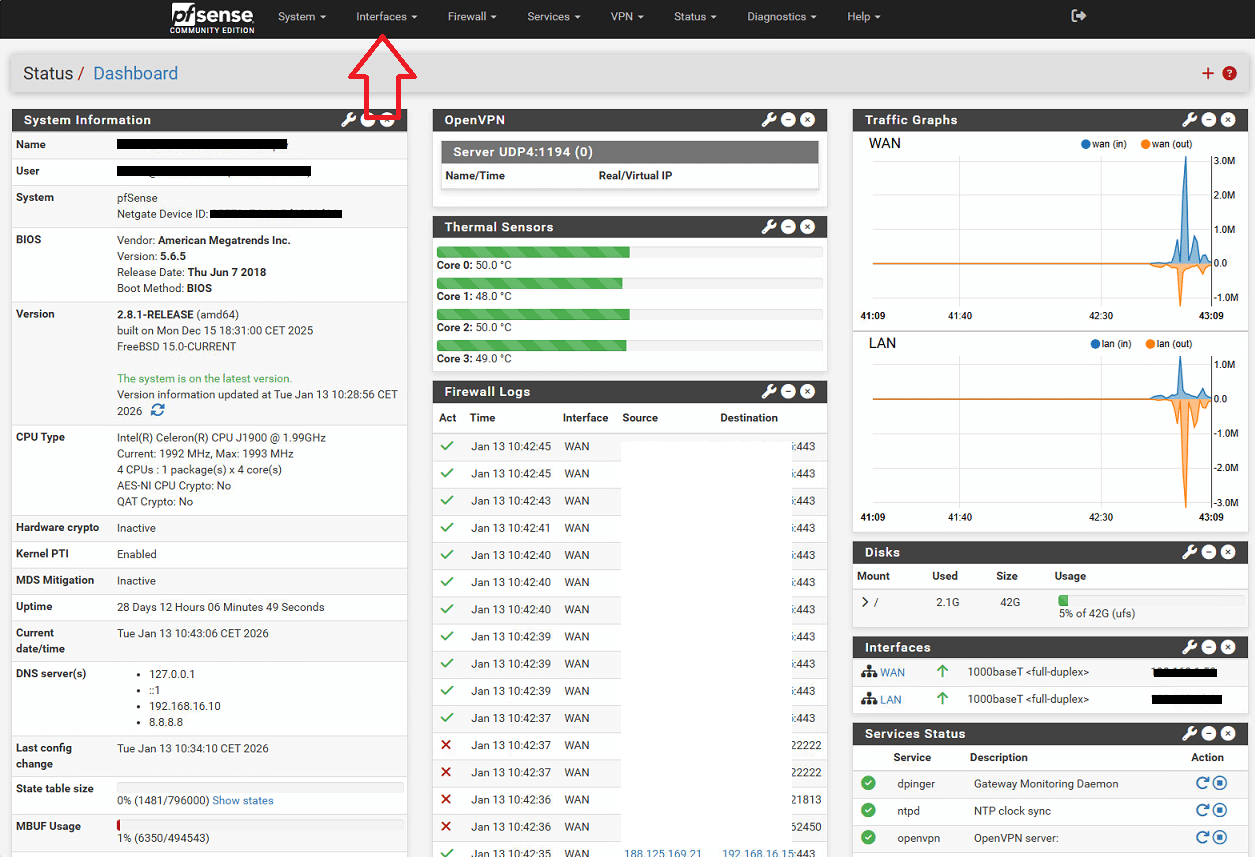Open the WAN interface link
This screenshot has height=857, width=1255.
(x=892, y=673)
